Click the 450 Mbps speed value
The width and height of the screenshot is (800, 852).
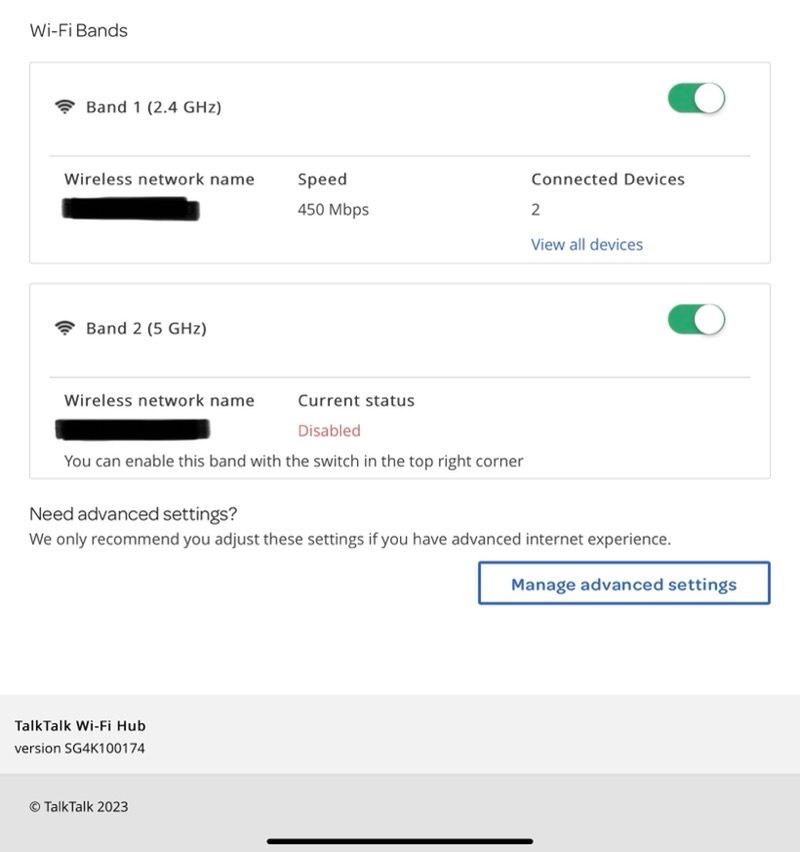[x=333, y=209]
